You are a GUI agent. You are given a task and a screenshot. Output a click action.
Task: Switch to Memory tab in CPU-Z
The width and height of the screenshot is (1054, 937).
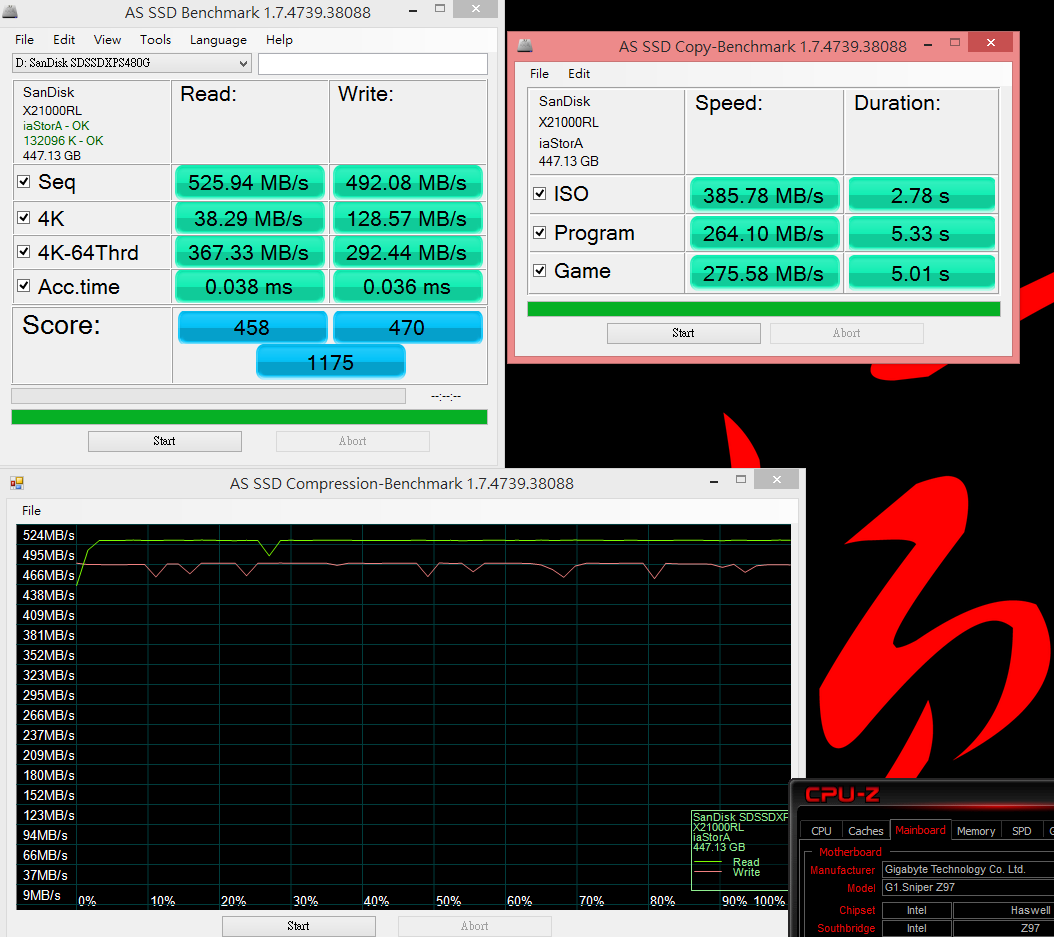coord(976,831)
